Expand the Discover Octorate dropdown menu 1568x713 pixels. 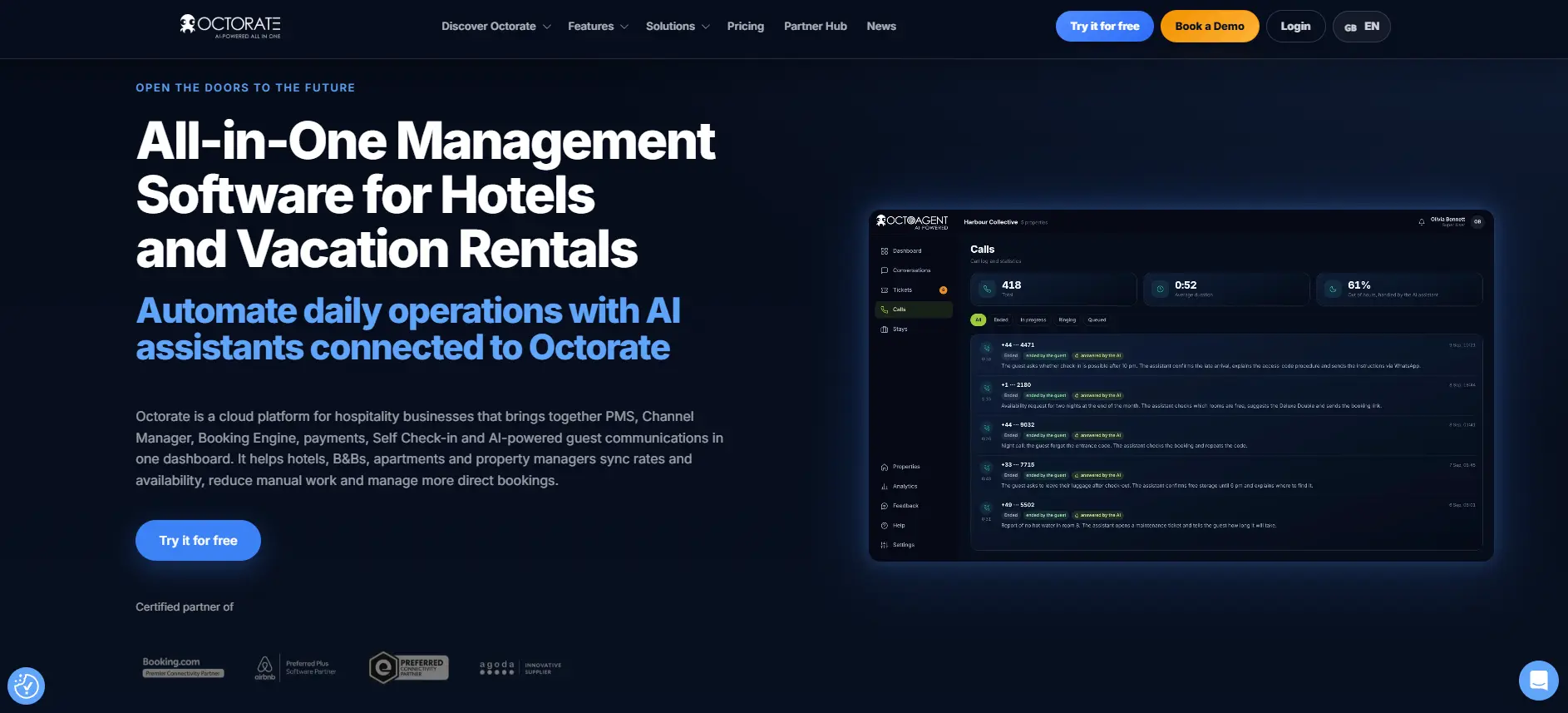tap(496, 27)
